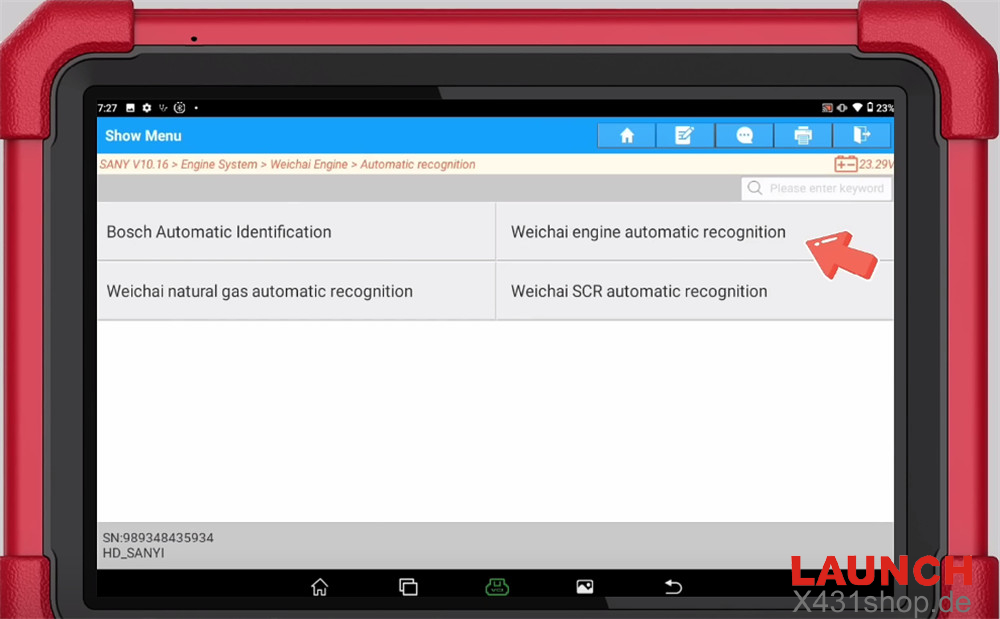The image size is (1000, 619).
Task: Focus the "Please enter keyword" search field
Action: tap(825, 188)
